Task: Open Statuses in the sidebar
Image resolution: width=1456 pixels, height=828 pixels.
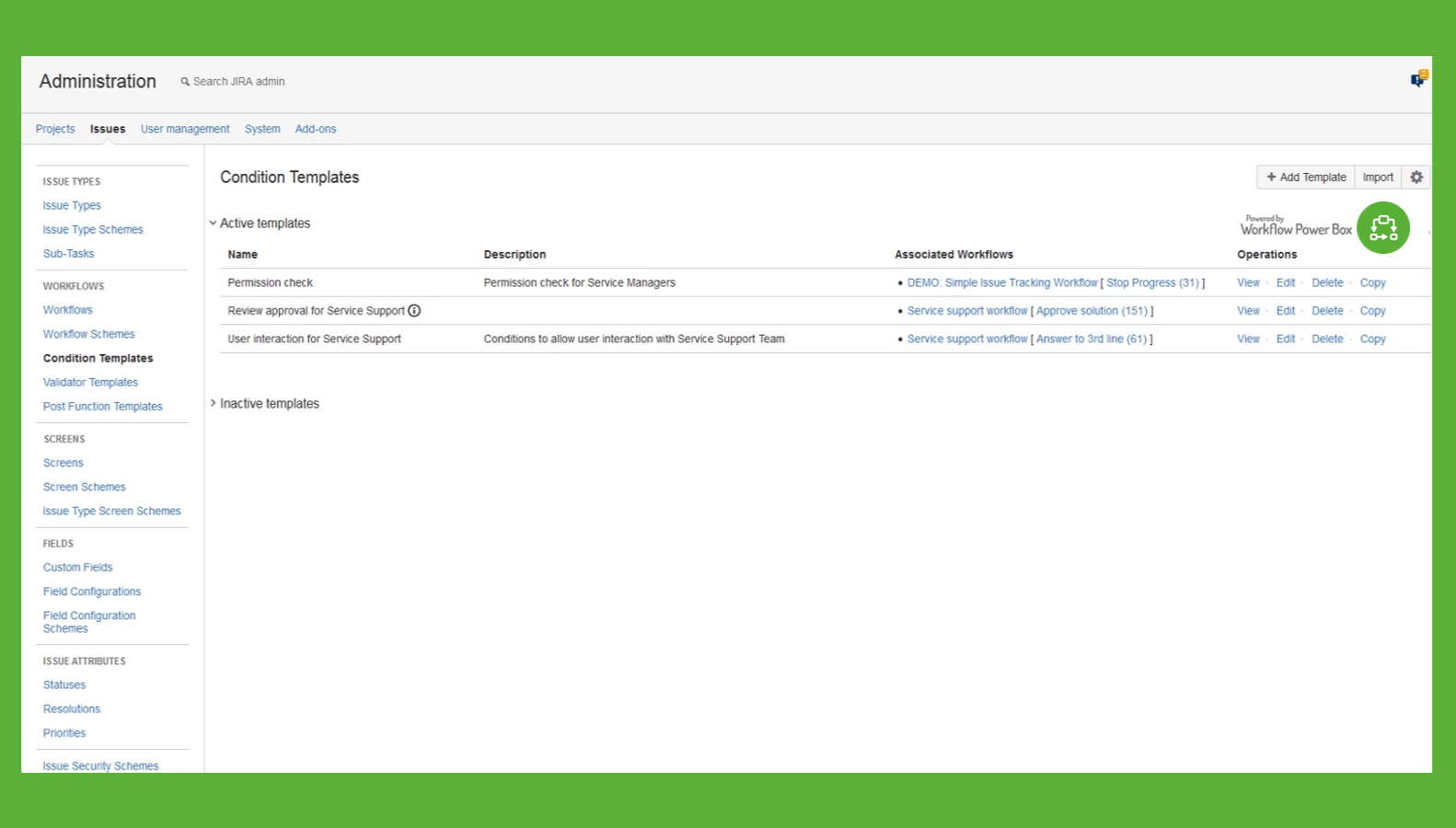Action: point(64,684)
